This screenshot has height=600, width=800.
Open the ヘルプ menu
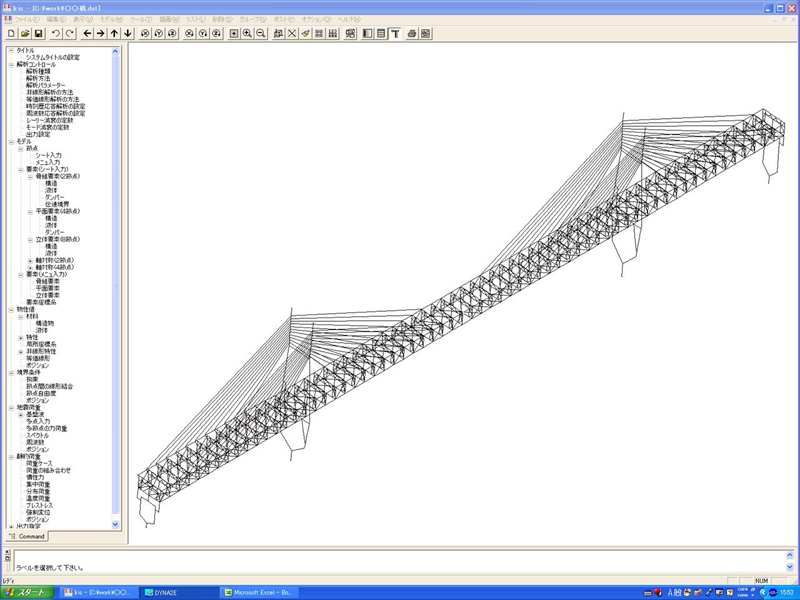tap(351, 19)
